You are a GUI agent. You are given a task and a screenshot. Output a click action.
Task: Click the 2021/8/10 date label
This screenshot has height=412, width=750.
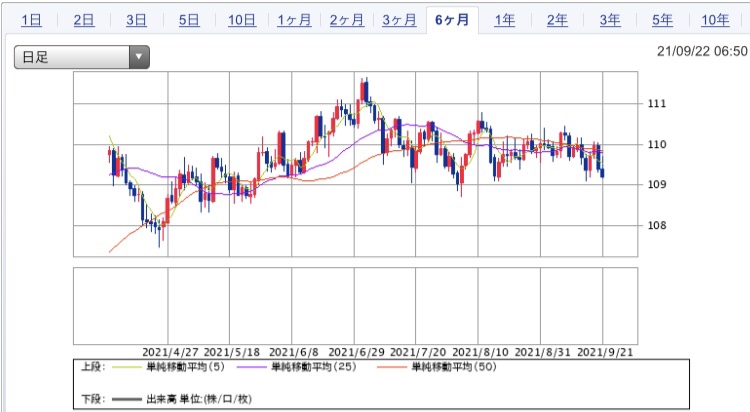480,352
